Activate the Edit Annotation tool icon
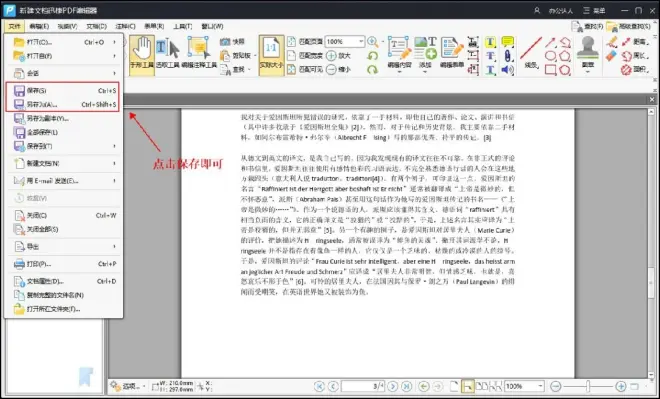660x399 pixels. [x=199, y=52]
